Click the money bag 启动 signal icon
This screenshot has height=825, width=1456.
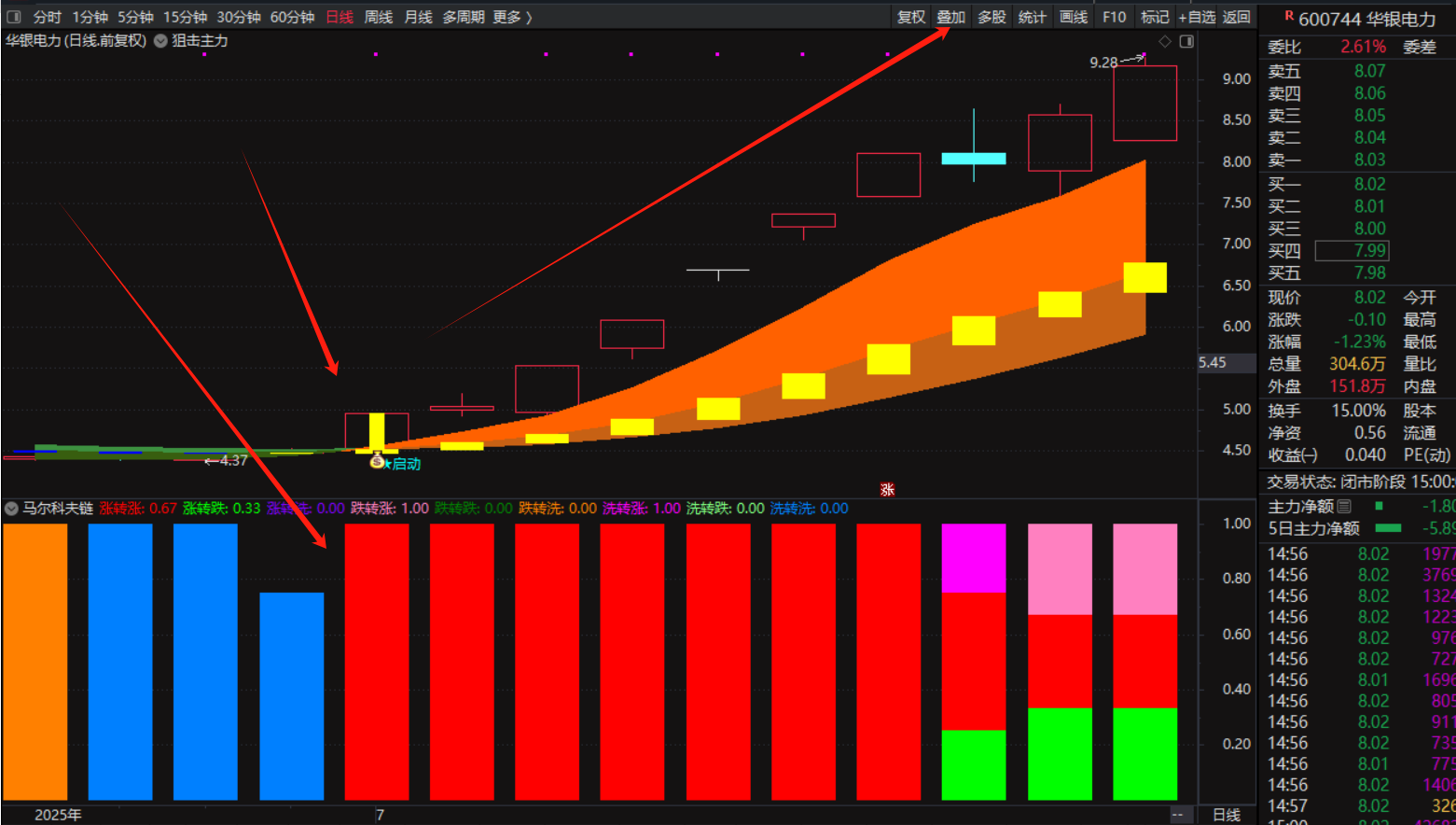pyautogui.click(x=377, y=462)
